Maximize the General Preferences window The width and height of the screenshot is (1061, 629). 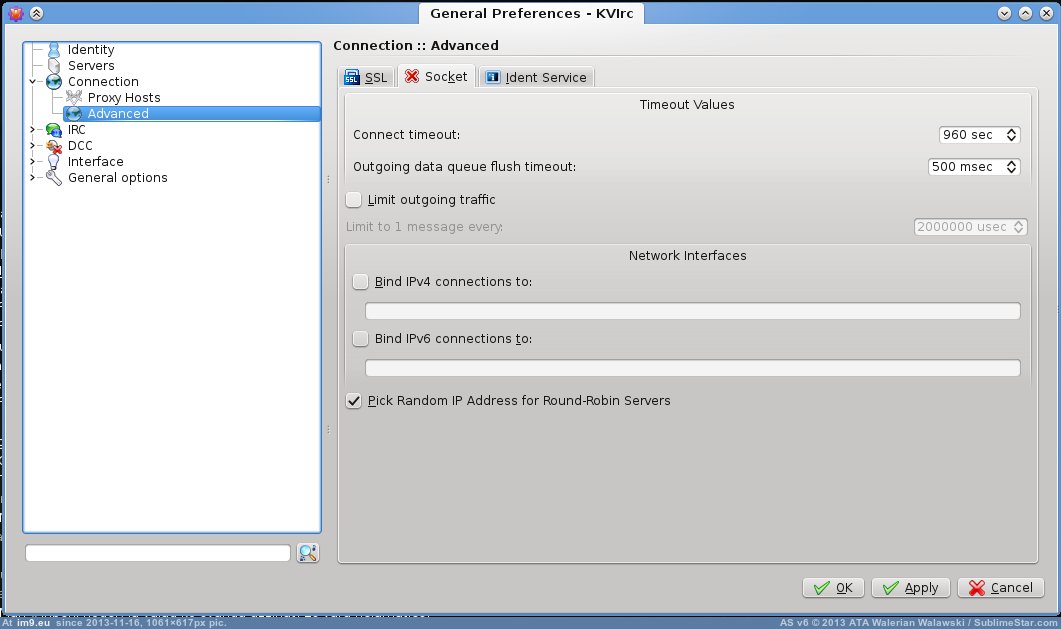[x=1025, y=13]
